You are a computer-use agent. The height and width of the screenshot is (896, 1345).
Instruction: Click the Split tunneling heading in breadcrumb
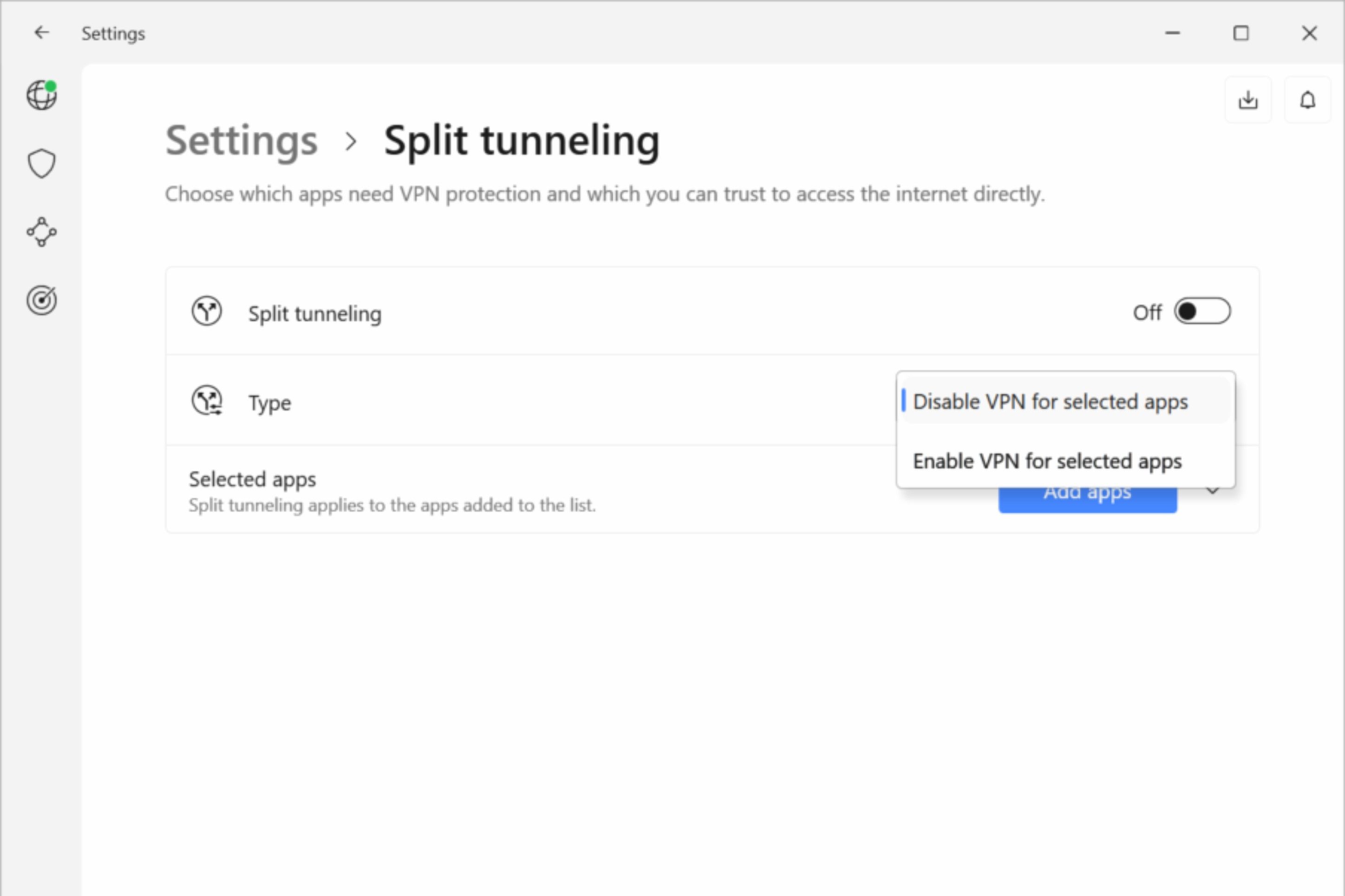[522, 141]
